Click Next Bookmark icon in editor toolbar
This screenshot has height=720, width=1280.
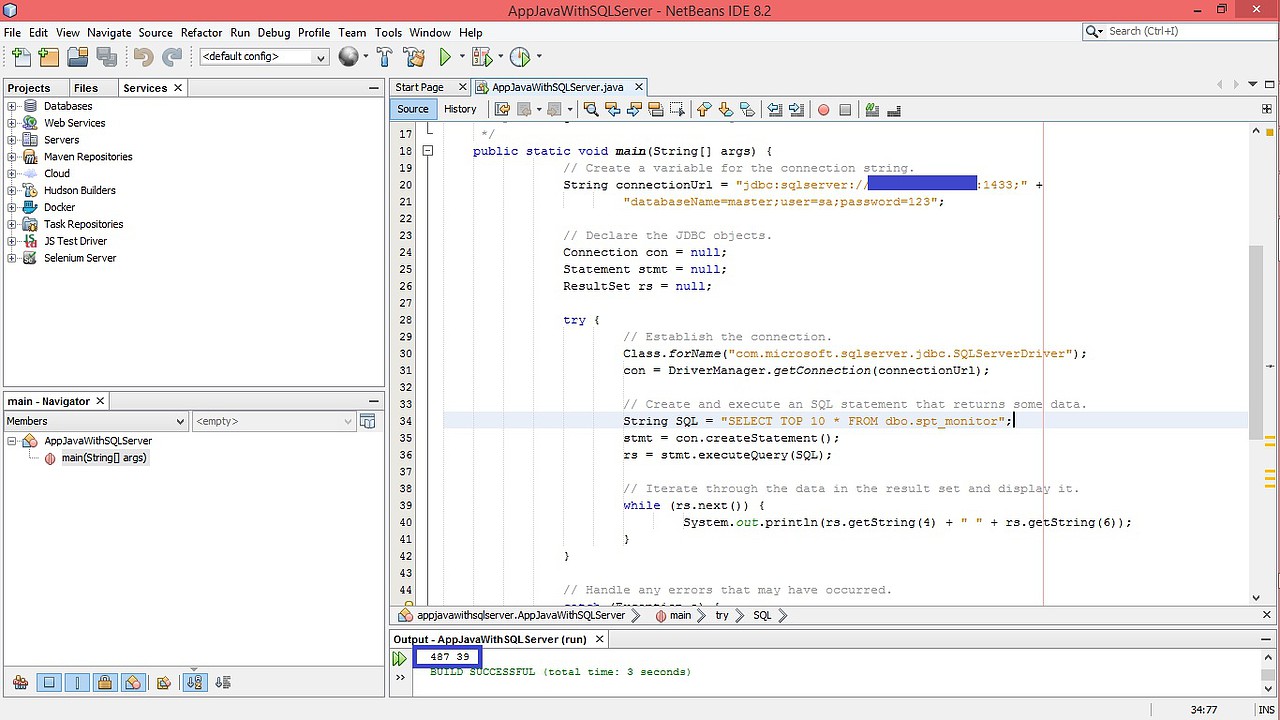(x=726, y=109)
